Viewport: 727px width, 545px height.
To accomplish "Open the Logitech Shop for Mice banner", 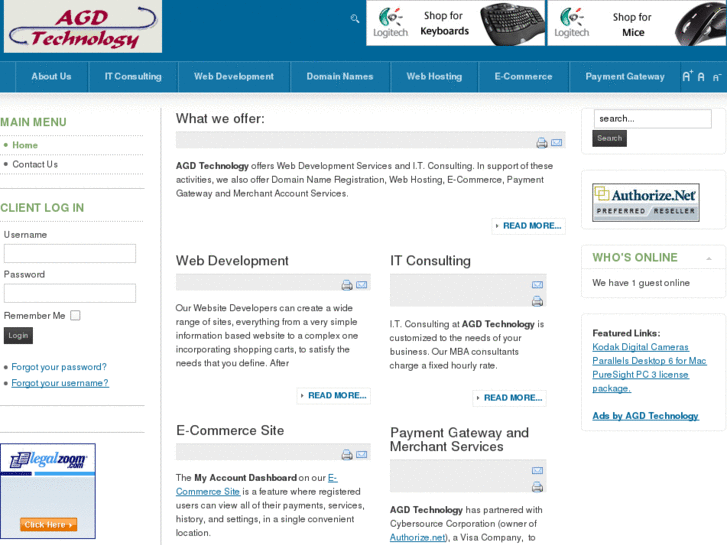I will click(x=637, y=23).
